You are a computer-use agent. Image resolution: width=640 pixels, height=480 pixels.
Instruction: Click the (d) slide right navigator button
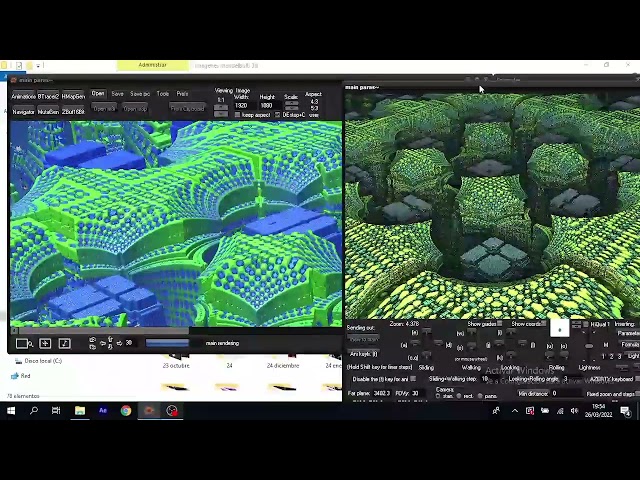tap(438, 345)
